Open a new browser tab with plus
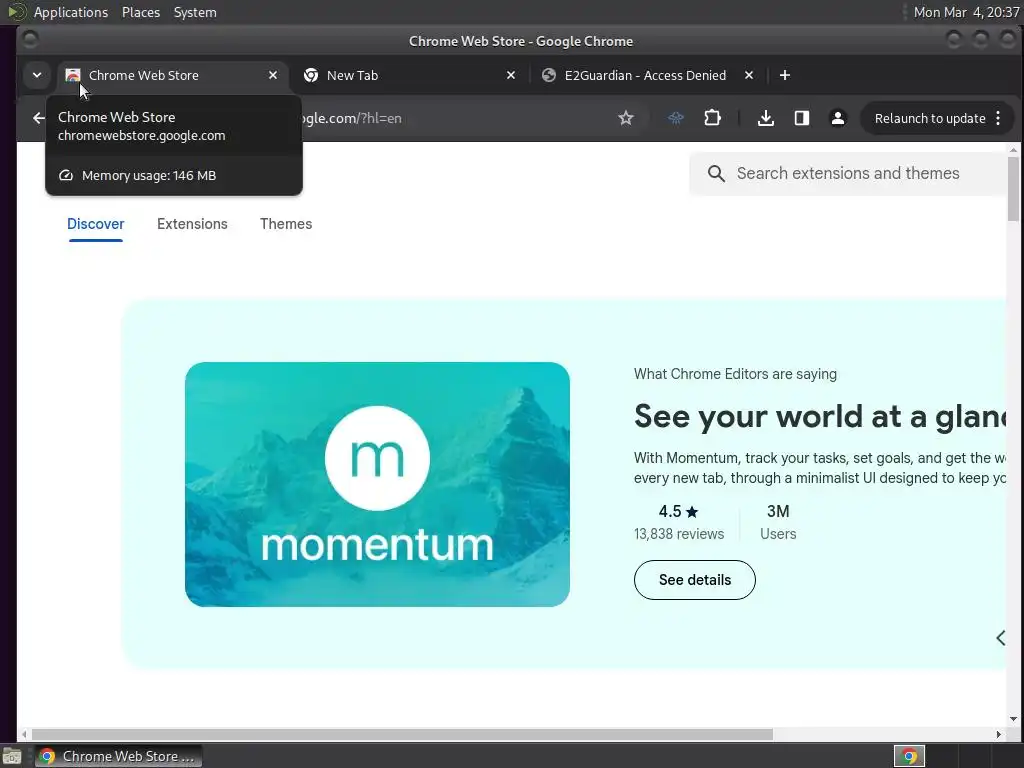 pyautogui.click(x=785, y=76)
